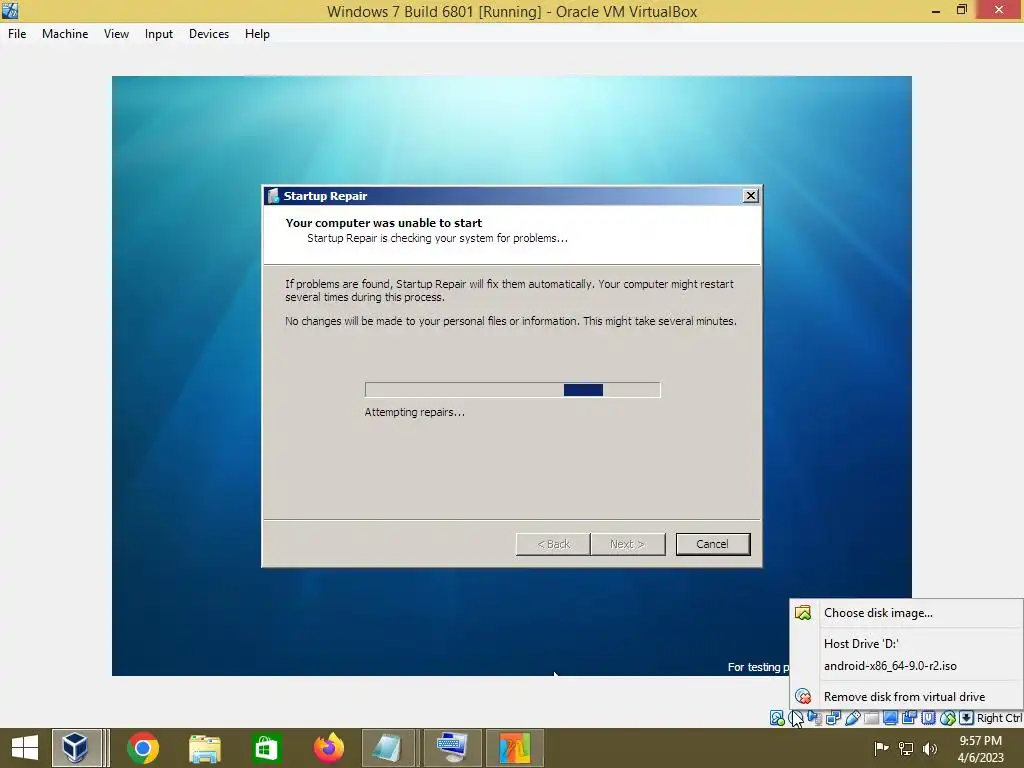The height and width of the screenshot is (768, 1024).
Task: Open Windows Store from taskbar
Action: (x=266, y=748)
